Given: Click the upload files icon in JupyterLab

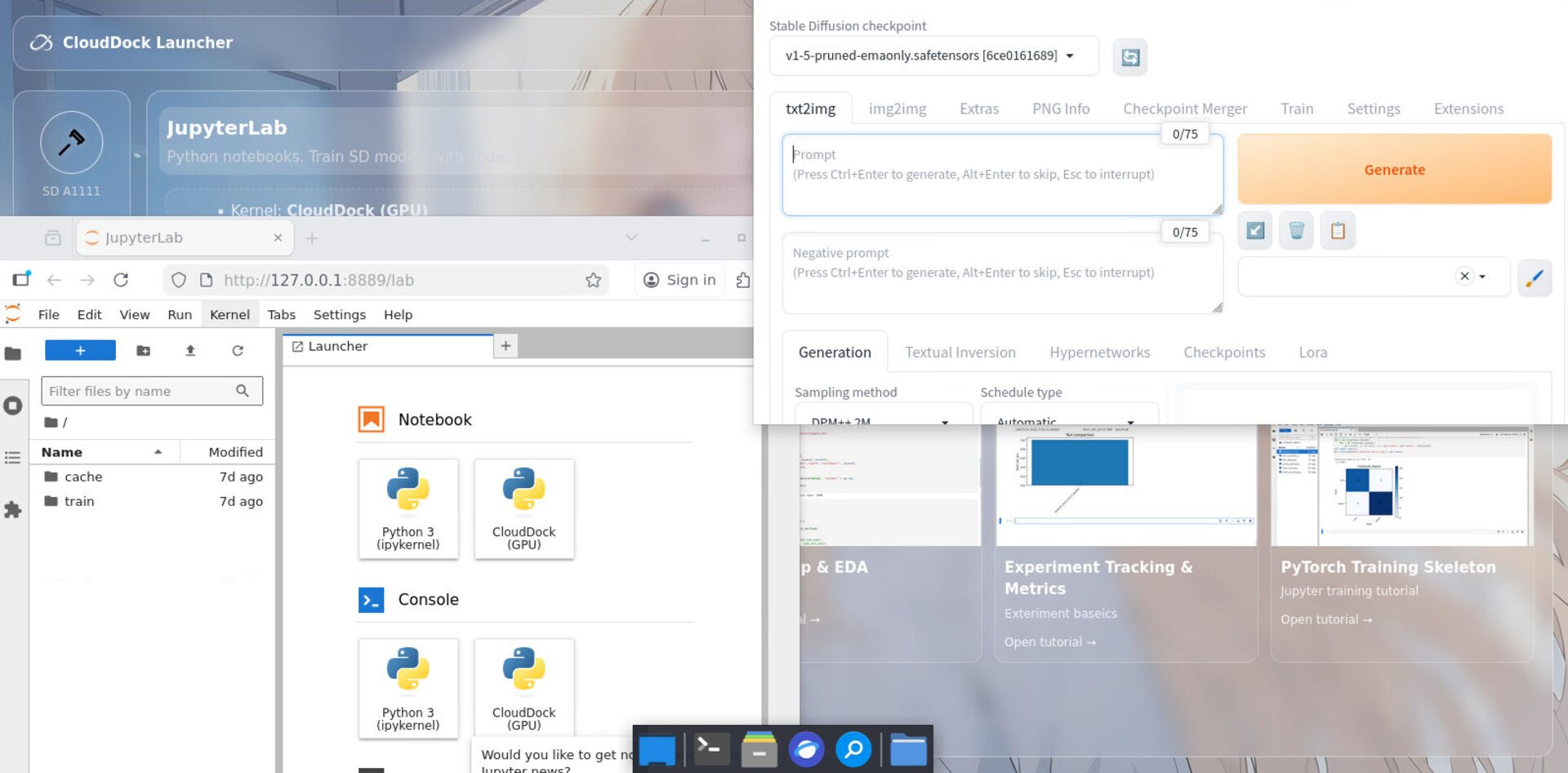Looking at the screenshot, I should pos(190,350).
